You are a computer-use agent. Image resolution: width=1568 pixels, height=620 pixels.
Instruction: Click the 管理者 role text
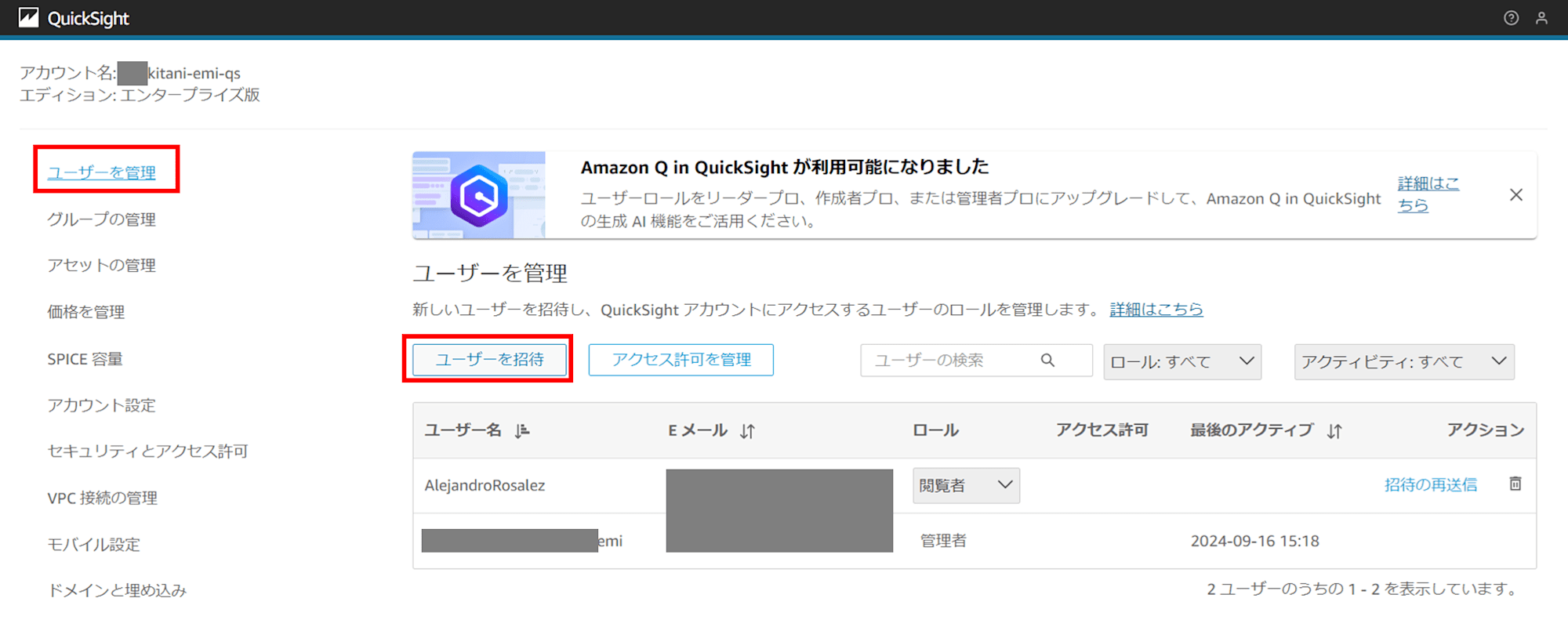tap(943, 541)
